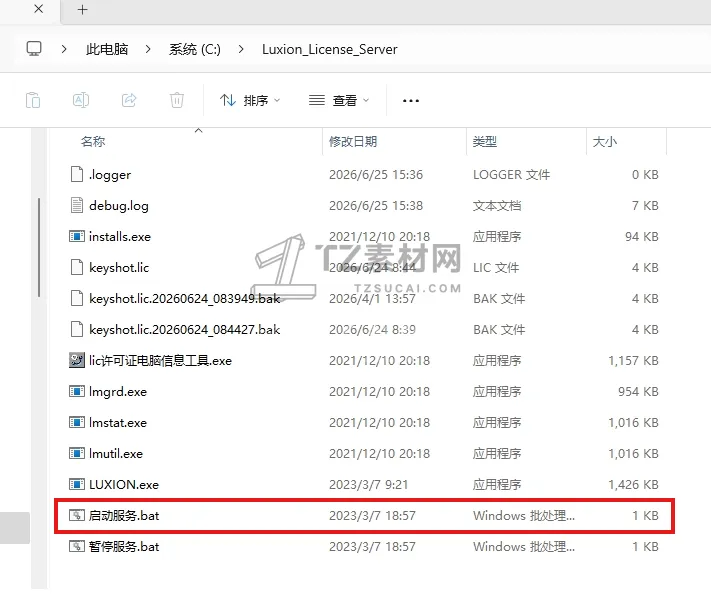Image resolution: width=711 pixels, height=608 pixels.
Task: Add a new tab with plus button
Action: point(83,10)
